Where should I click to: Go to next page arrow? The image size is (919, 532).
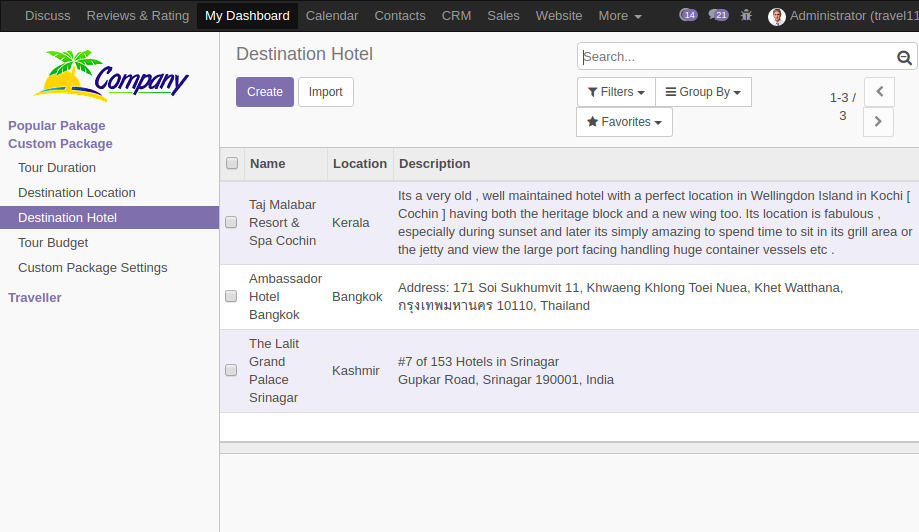(x=878, y=121)
